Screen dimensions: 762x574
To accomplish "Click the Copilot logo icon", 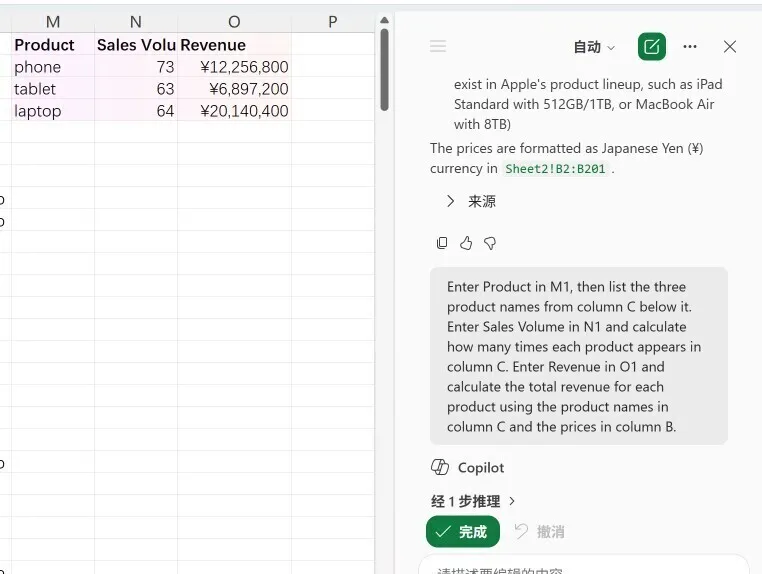I will tap(440, 467).
